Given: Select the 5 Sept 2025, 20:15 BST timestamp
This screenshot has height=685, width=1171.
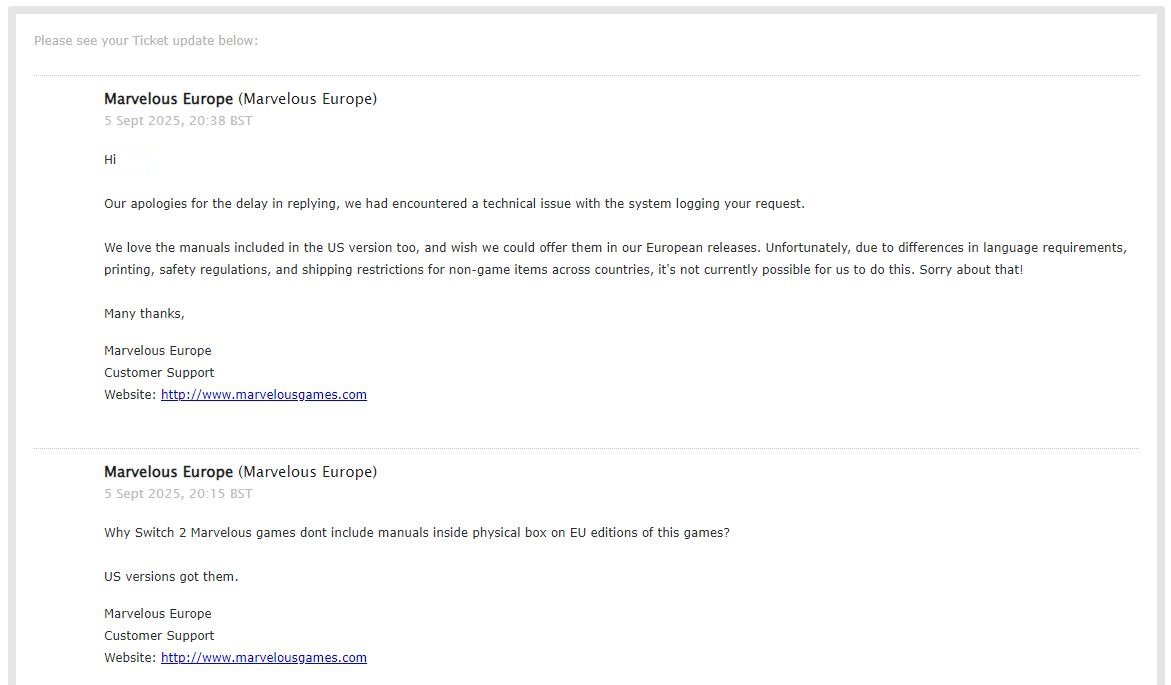Looking at the screenshot, I should (x=178, y=494).
